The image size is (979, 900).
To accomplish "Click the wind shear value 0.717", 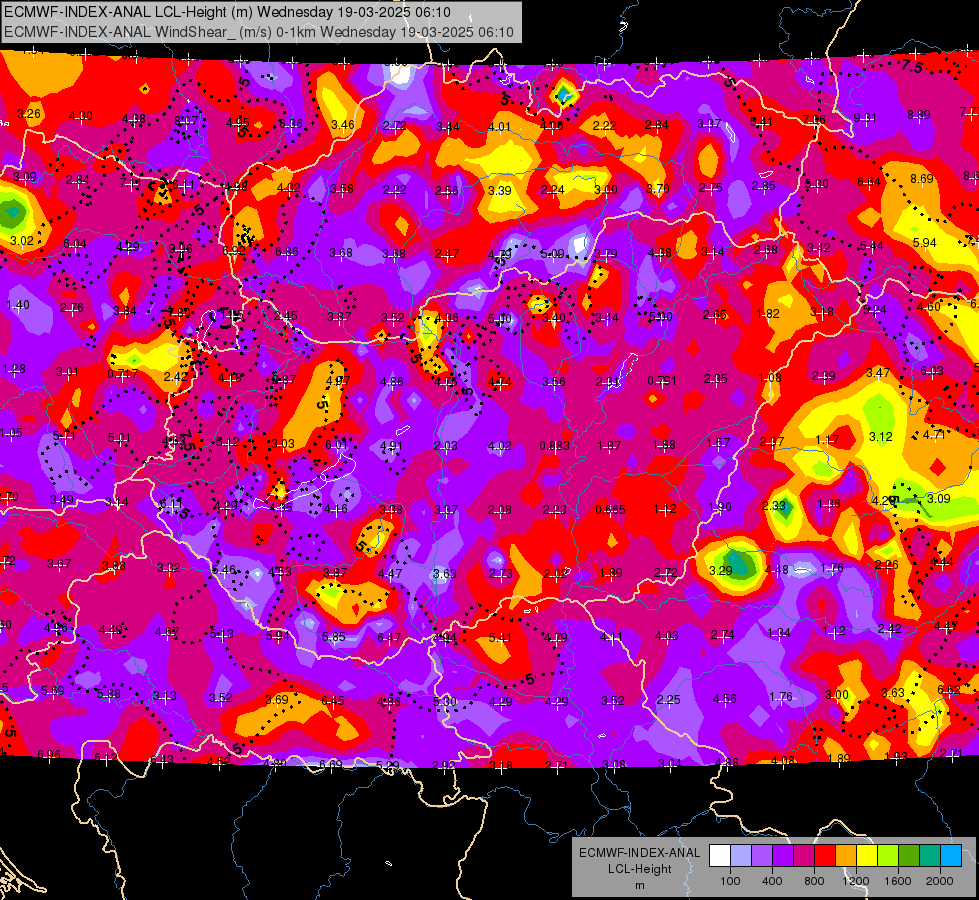I will click(122, 375).
